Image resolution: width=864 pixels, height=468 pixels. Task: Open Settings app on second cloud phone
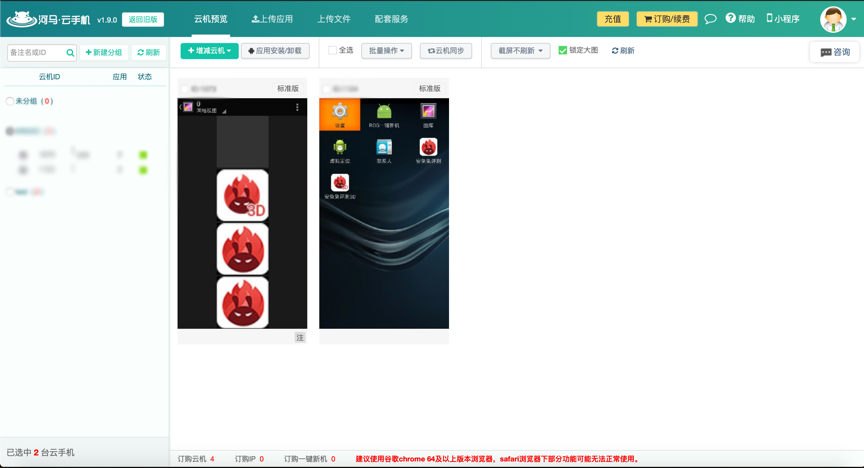(x=340, y=114)
